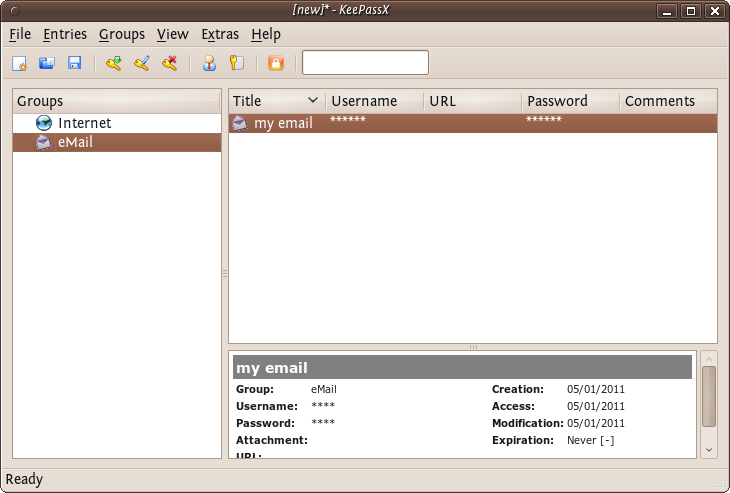This screenshot has height=493, width=730.
Task: Open the Extras menu
Action: (x=220, y=34)
